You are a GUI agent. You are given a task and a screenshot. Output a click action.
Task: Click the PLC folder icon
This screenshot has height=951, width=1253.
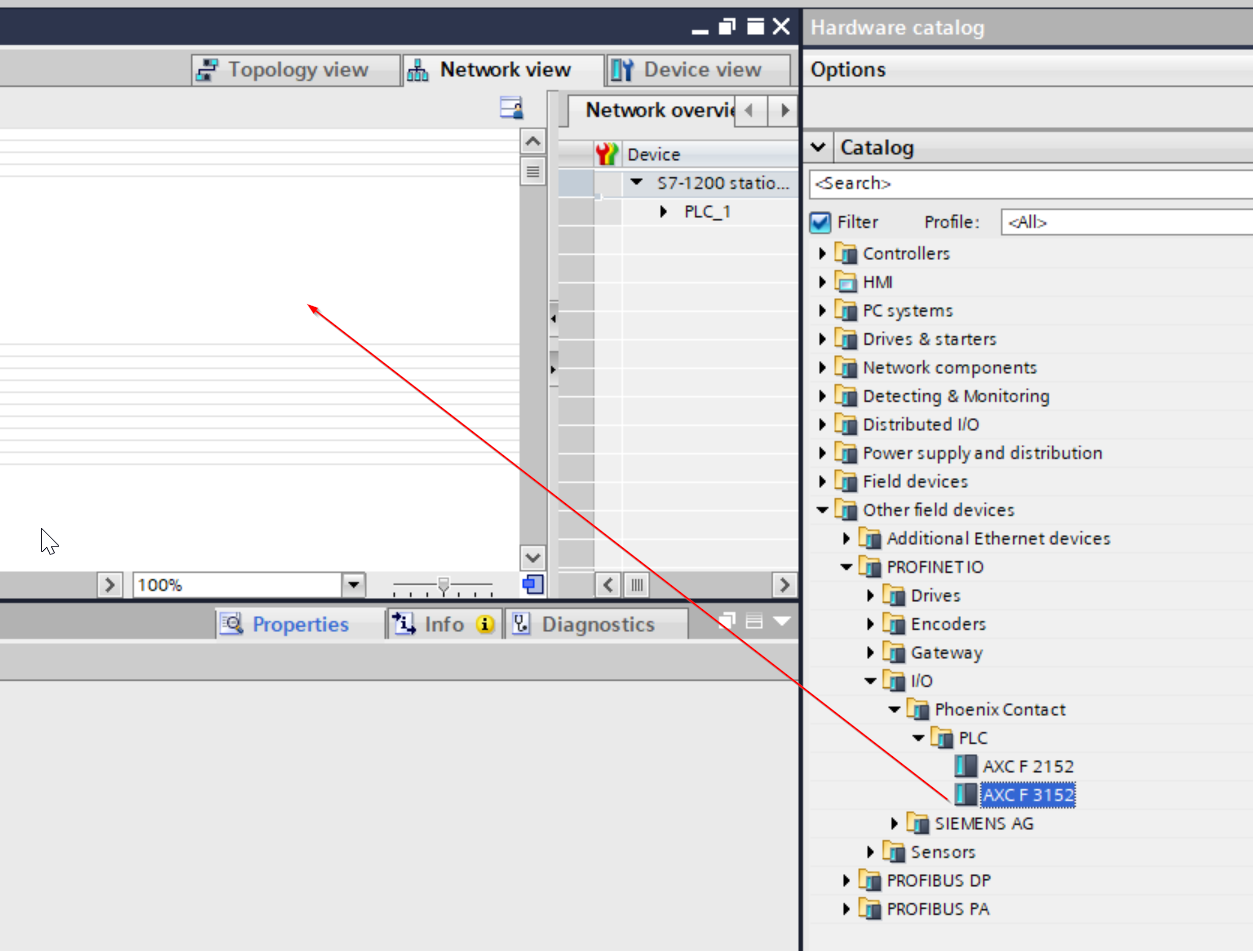click(x=942, y=738)
